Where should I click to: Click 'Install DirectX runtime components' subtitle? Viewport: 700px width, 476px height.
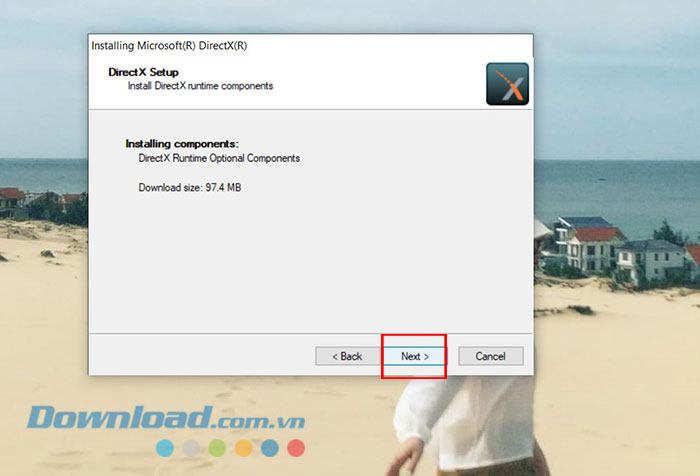(200, 86)
